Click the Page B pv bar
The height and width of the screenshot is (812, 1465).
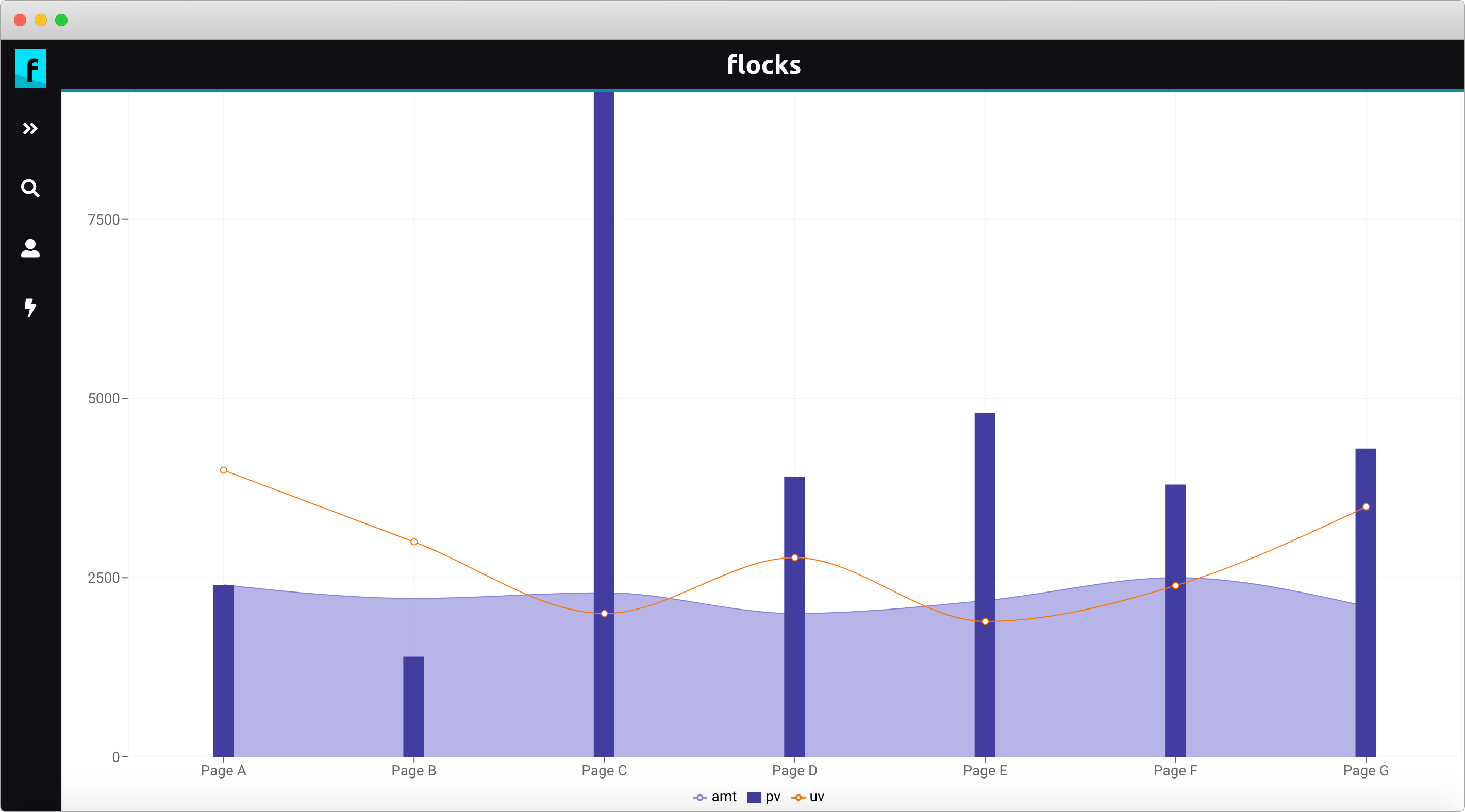click(x=413, y=706)
